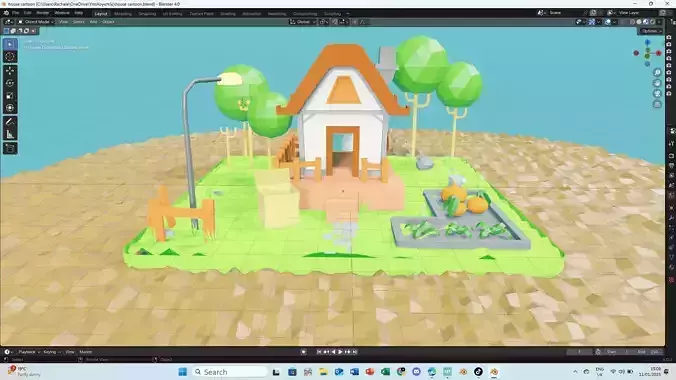Open the Global transform orientation dropdown

coord(303,22)
